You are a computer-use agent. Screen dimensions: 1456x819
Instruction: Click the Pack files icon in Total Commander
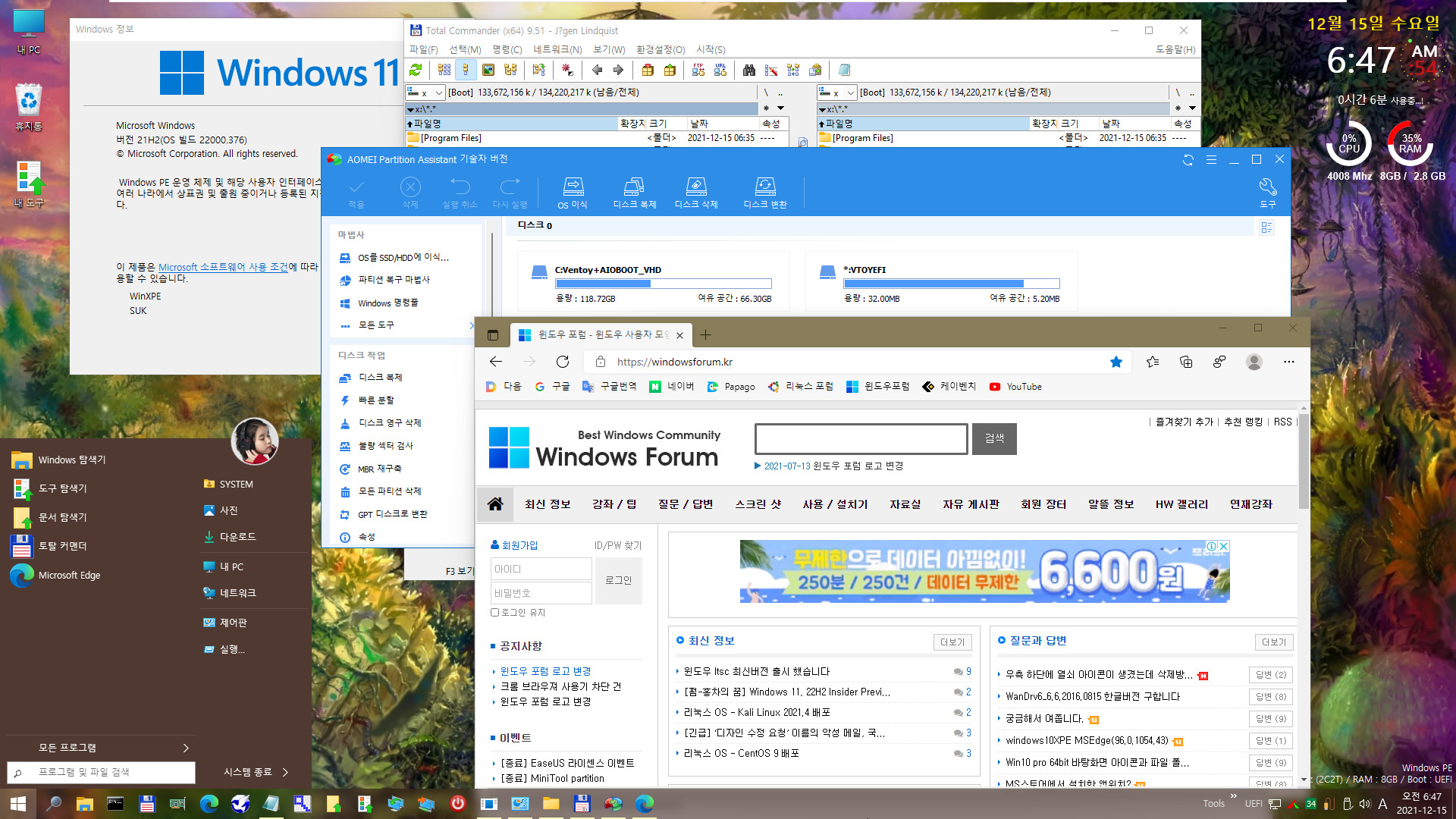[648, 70]
